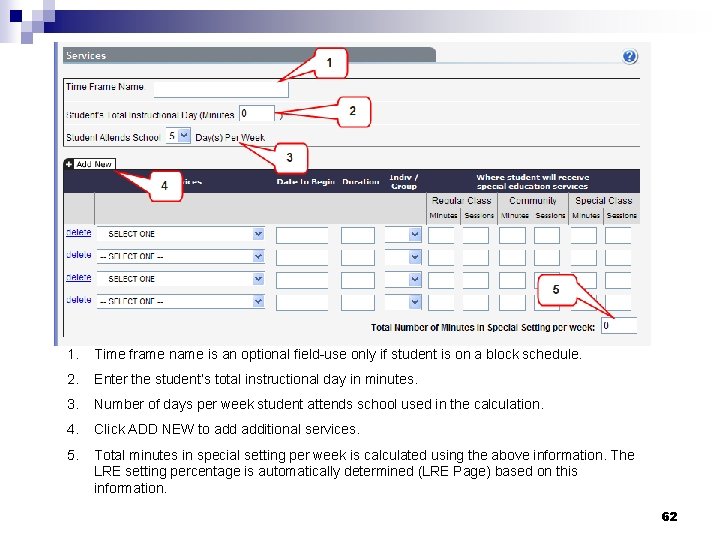Click third row Community Minutes field
This screenshot has height=540, width=720.
click(x=512, y=280)
